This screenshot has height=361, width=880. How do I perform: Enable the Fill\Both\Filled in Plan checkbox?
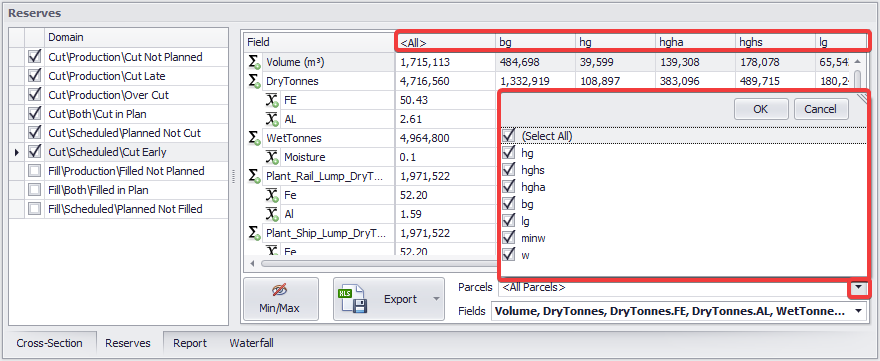(x=35, y=190)
